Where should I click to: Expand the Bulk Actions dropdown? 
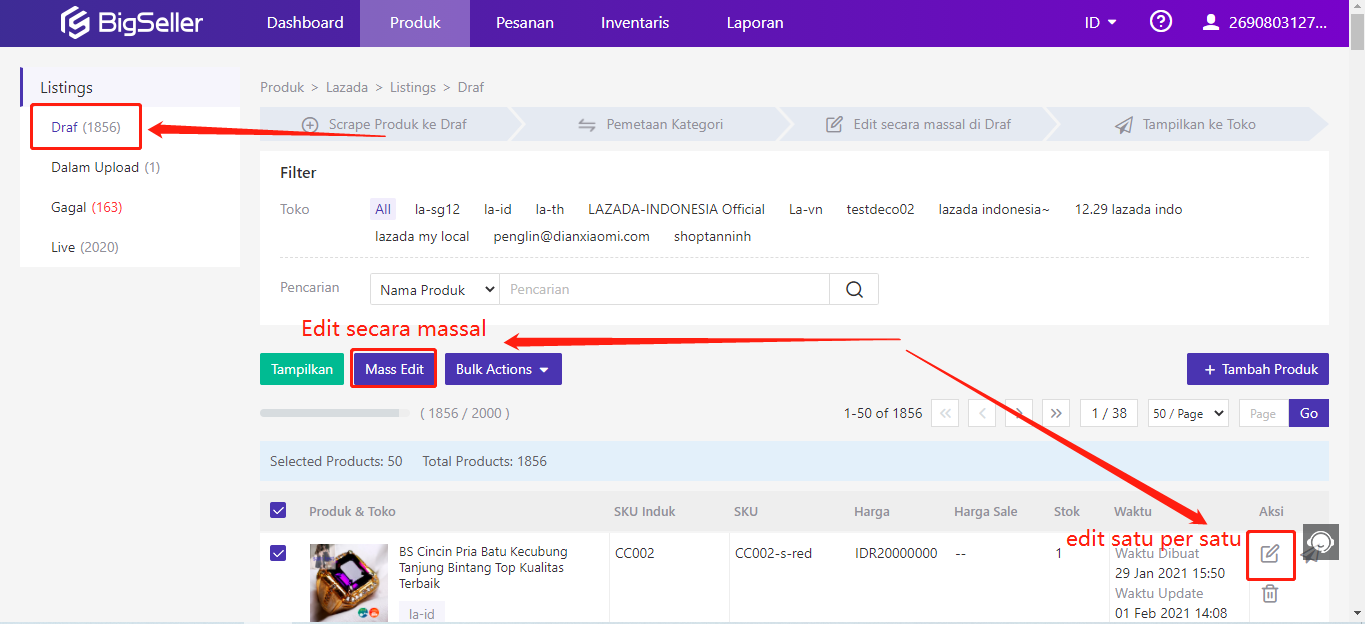(x=503, y=369)
